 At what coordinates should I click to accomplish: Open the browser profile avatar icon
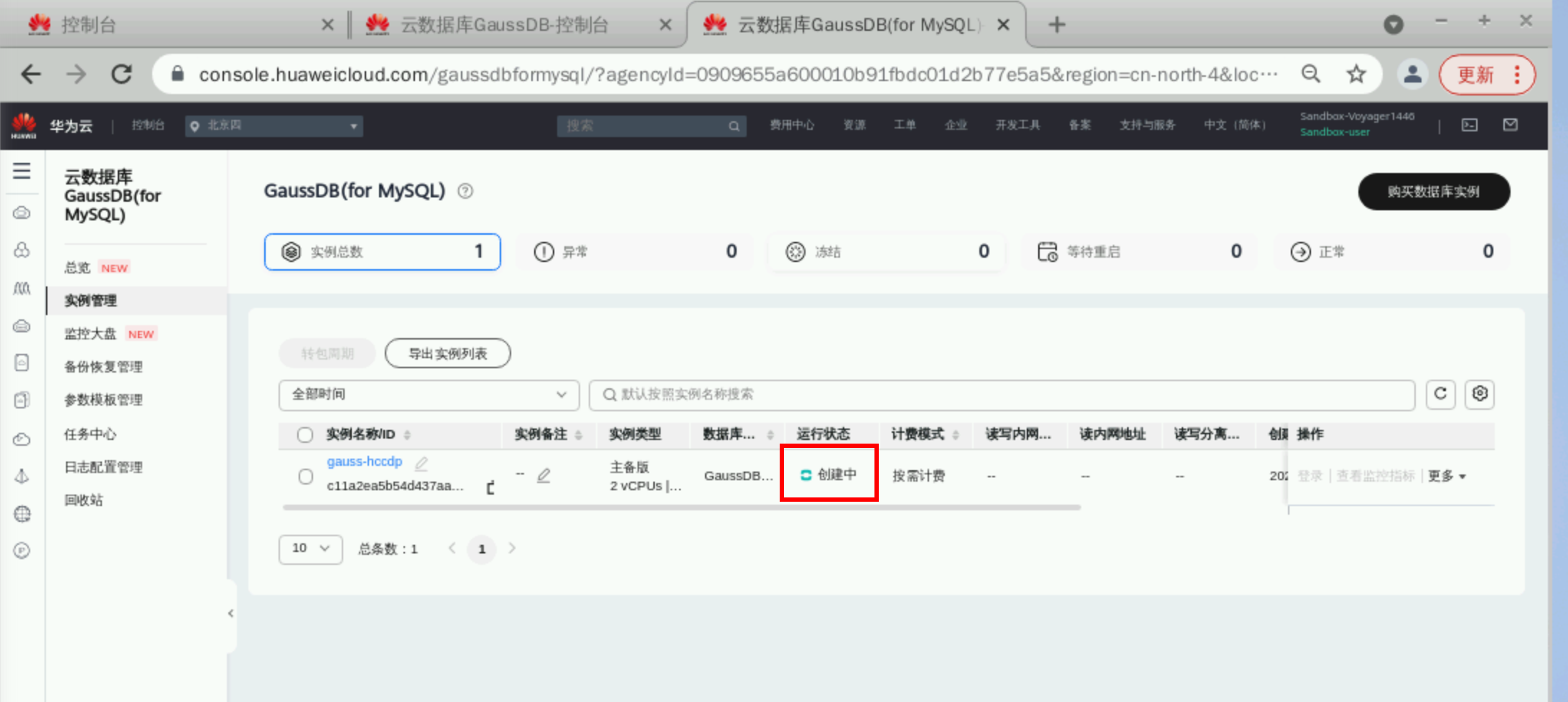click(x=1412, y=74)
